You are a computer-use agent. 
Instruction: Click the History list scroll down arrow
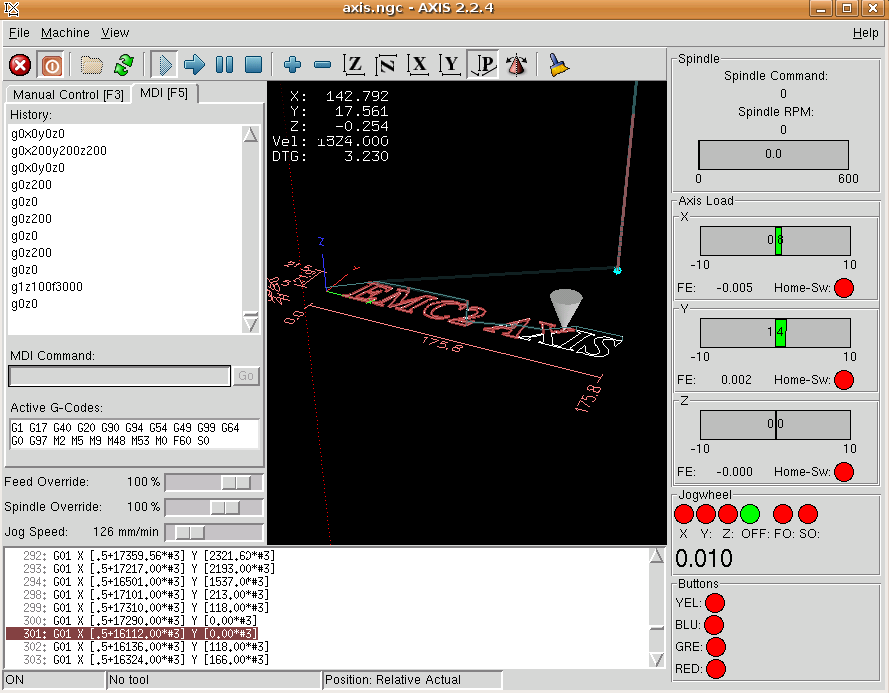pyautogui.click(x=250, y=323)
